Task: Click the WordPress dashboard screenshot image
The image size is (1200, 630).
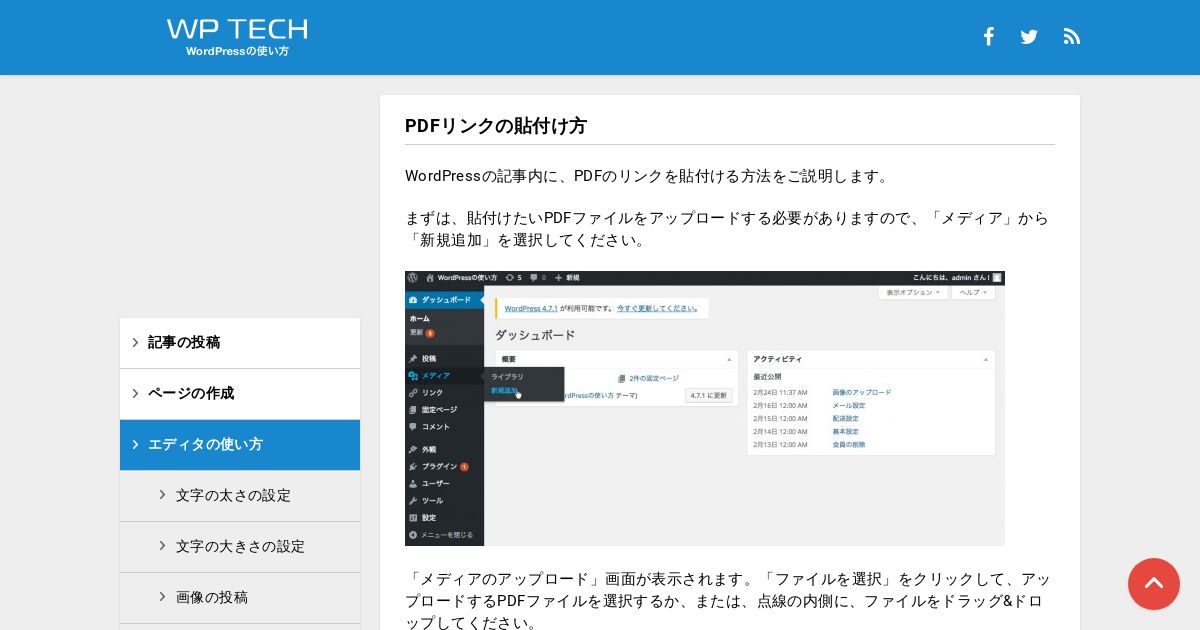Action: [x=705, y=408]
